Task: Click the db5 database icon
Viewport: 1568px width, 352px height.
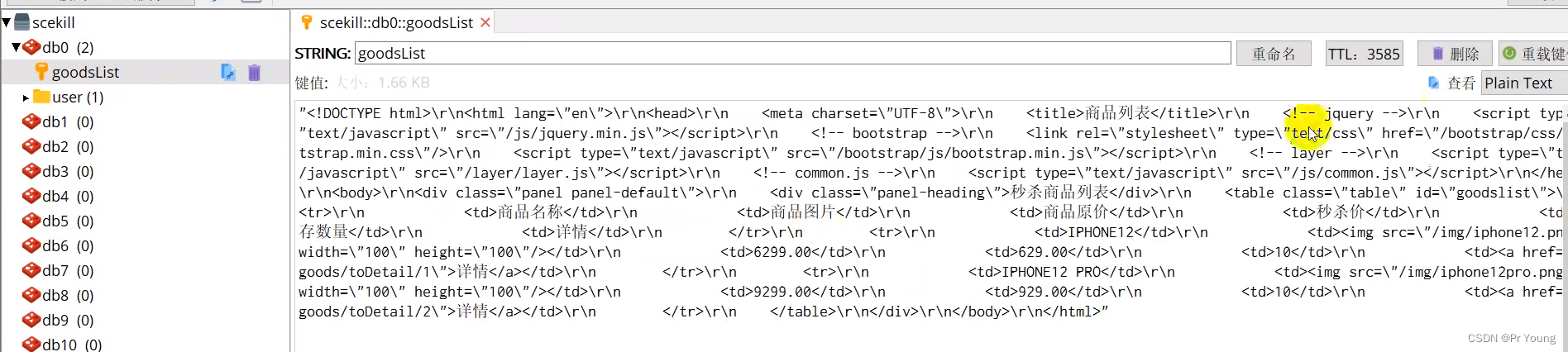Action: pyautogui.click(x=31, y=221)
